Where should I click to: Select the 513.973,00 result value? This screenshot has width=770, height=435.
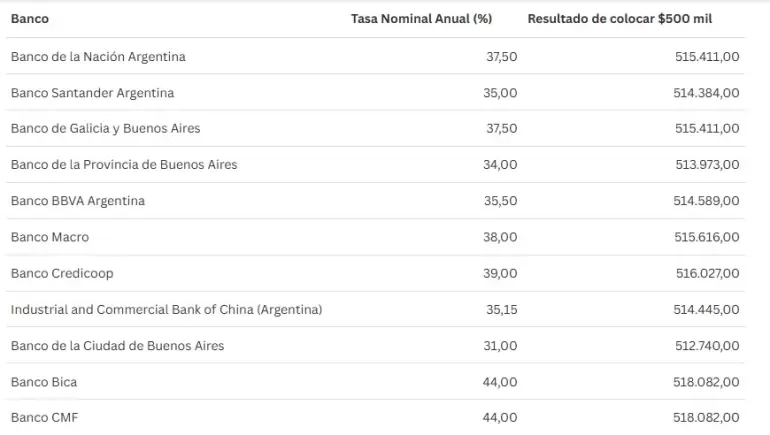pyautogui.click(x=707, y=165)
